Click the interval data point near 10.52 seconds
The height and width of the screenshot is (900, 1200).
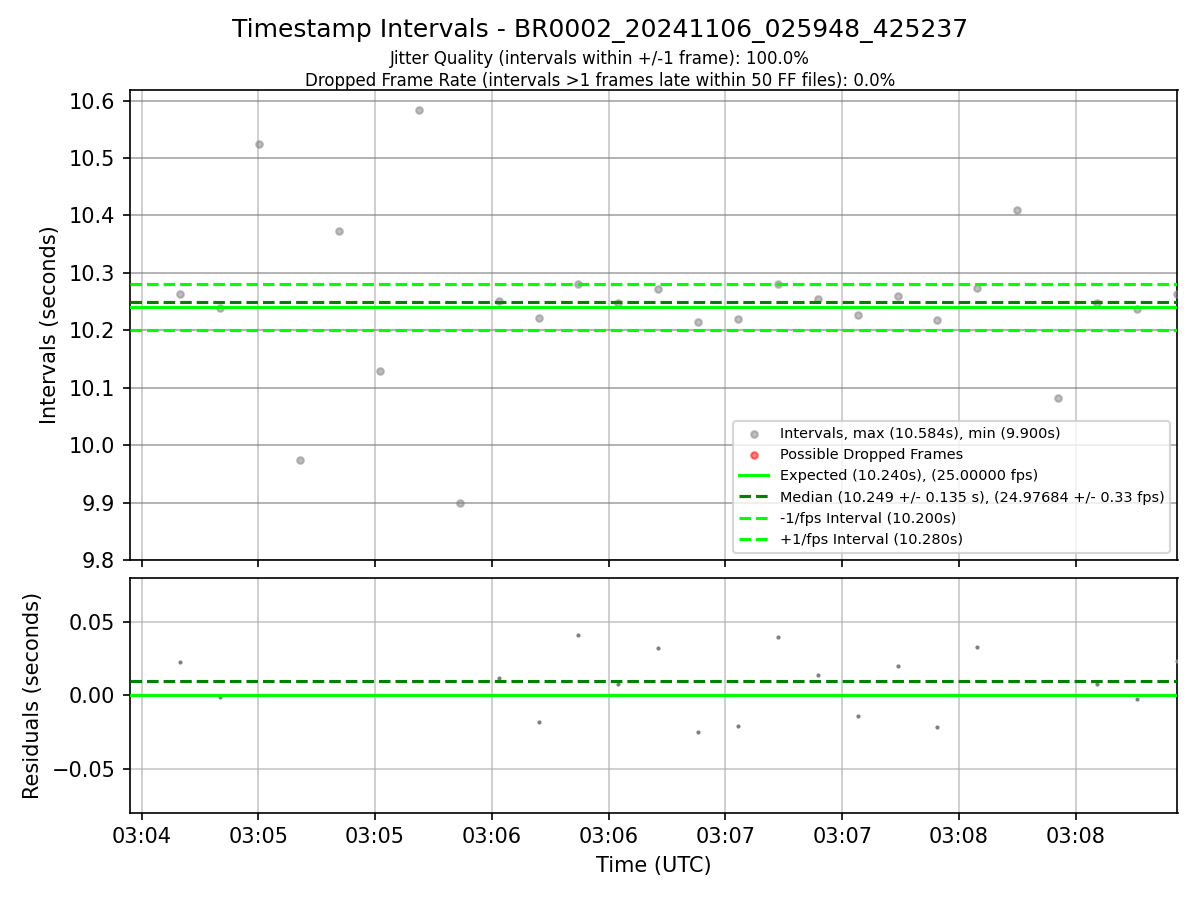pos(259,144)
